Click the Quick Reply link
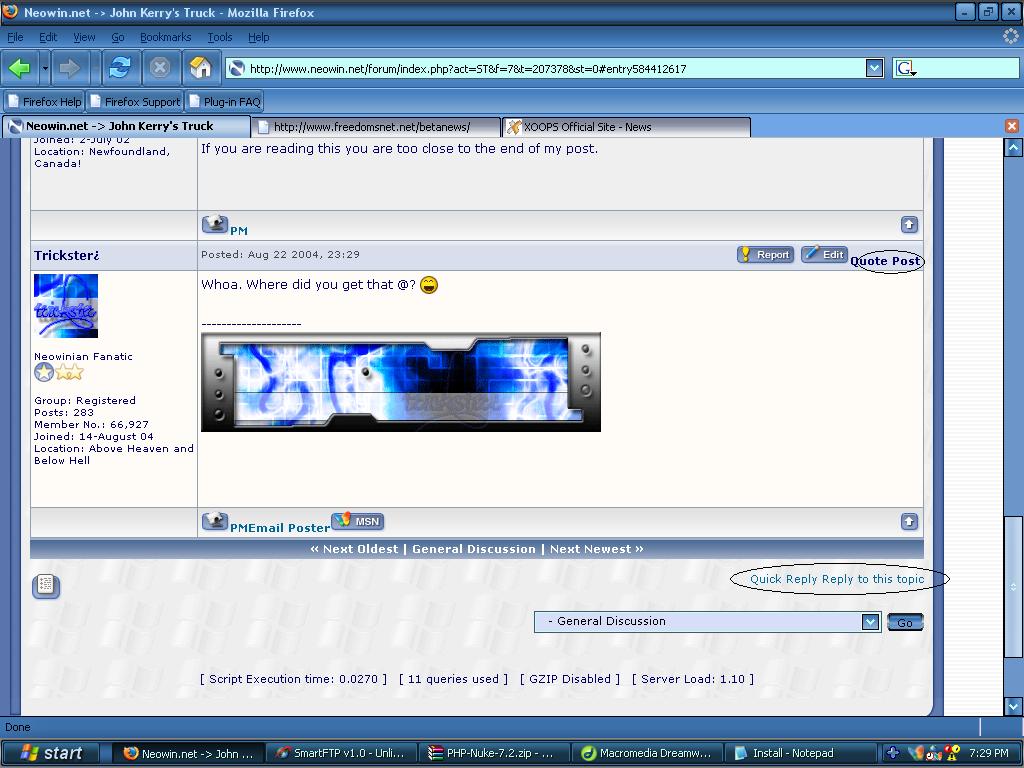This screenshot has height=768, width=1024. [x=784, y=579]
